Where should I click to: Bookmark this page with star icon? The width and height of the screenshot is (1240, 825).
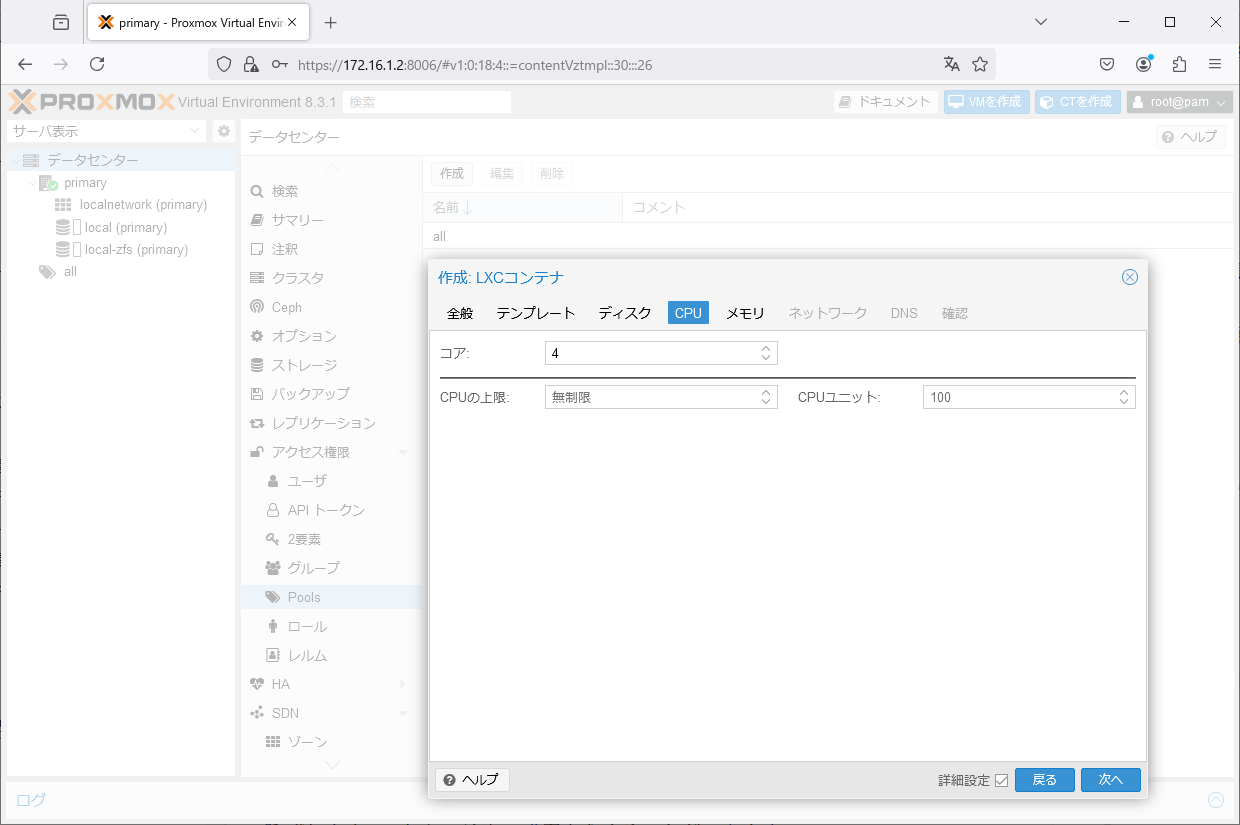[980, 64]
